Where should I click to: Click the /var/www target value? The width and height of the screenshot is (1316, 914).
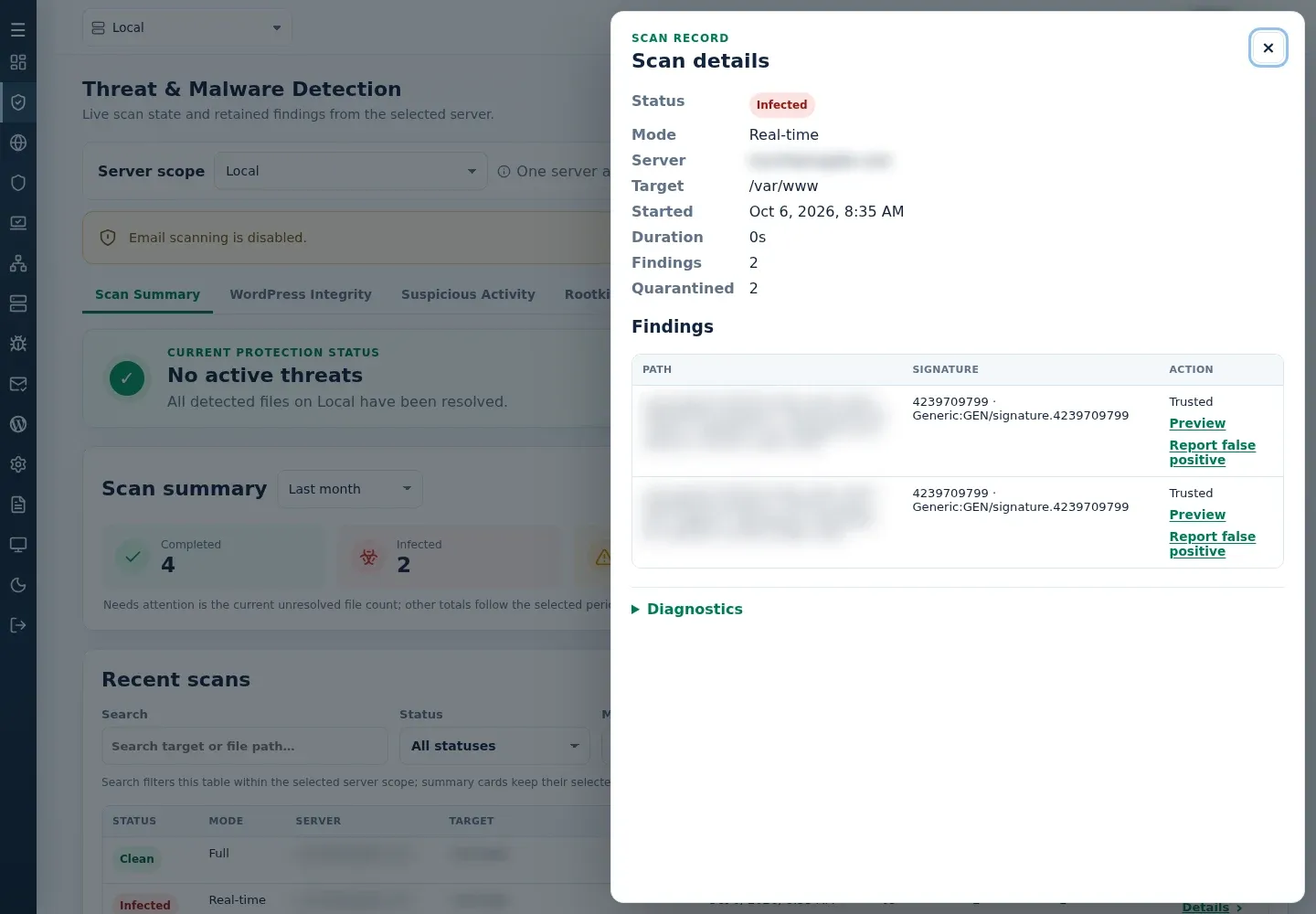click(783, 186)
